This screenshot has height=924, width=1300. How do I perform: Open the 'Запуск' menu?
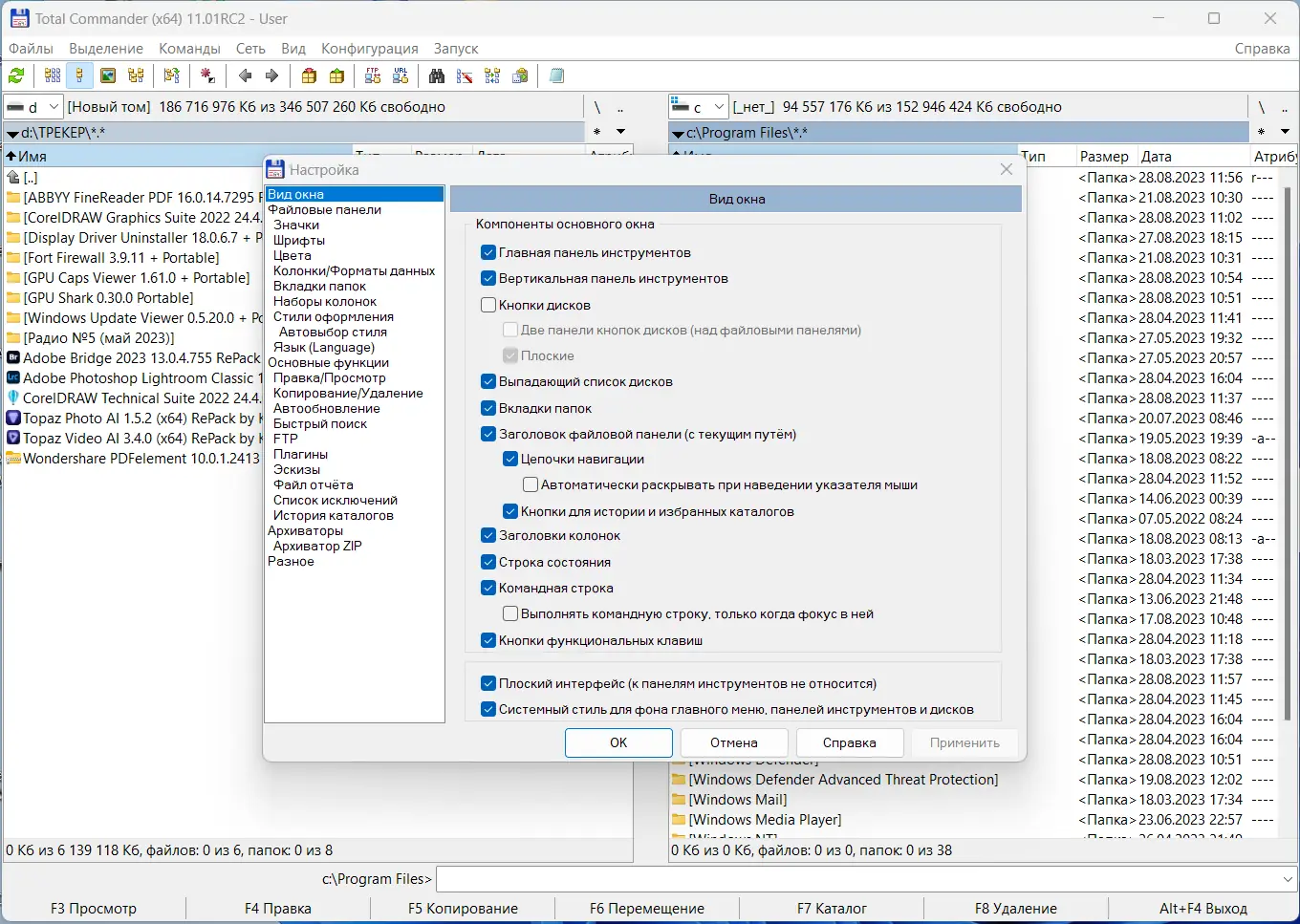coord(456,49)
